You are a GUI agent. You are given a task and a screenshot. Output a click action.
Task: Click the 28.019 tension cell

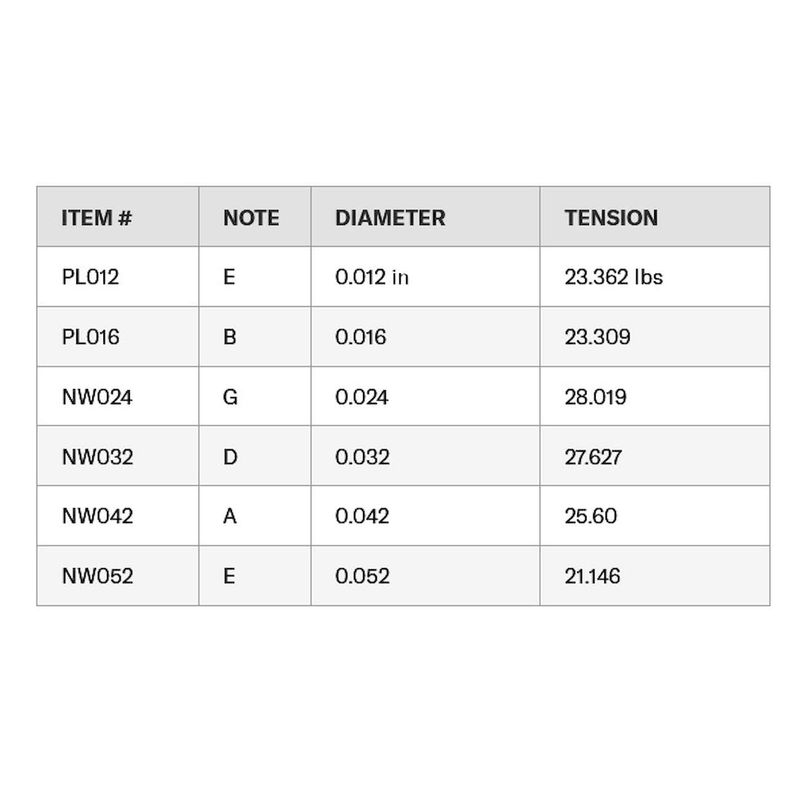655,396
